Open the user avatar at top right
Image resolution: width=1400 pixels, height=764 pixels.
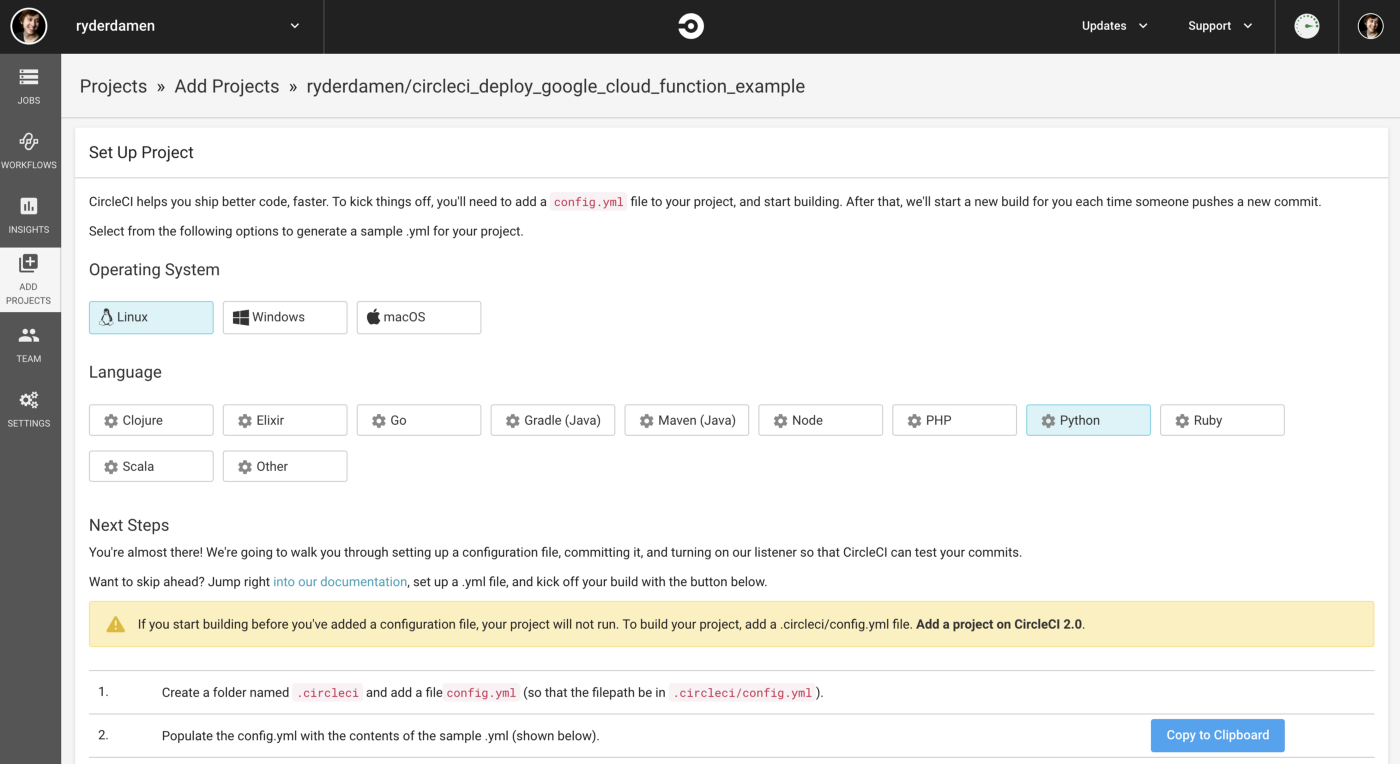pos(1370,26)
